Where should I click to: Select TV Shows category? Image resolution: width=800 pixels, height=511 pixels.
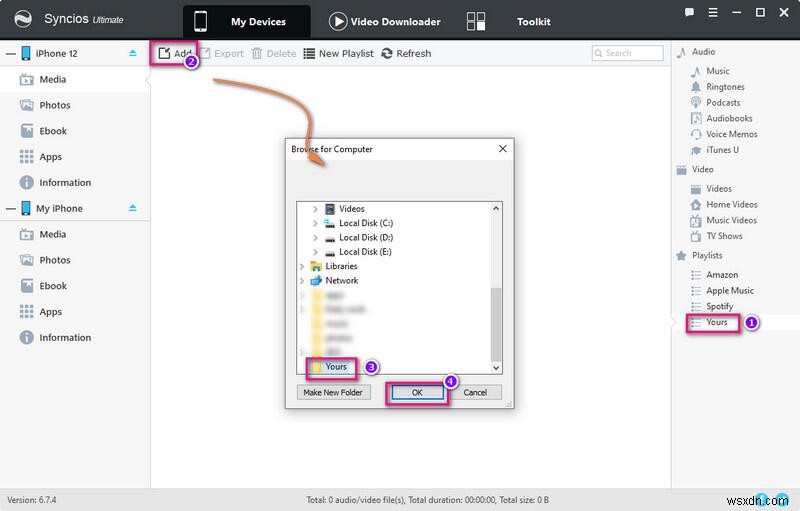pyautogui.click(x=723, y=236)
